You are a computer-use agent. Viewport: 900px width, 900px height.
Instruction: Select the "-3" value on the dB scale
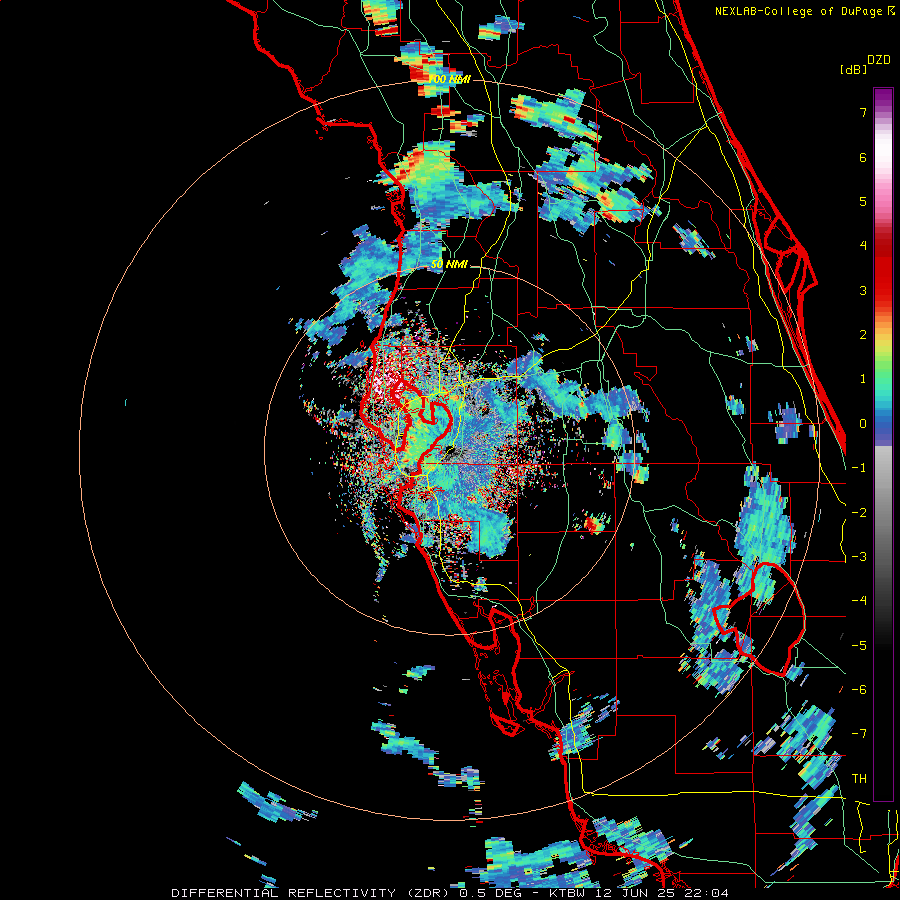click(859, 557)
